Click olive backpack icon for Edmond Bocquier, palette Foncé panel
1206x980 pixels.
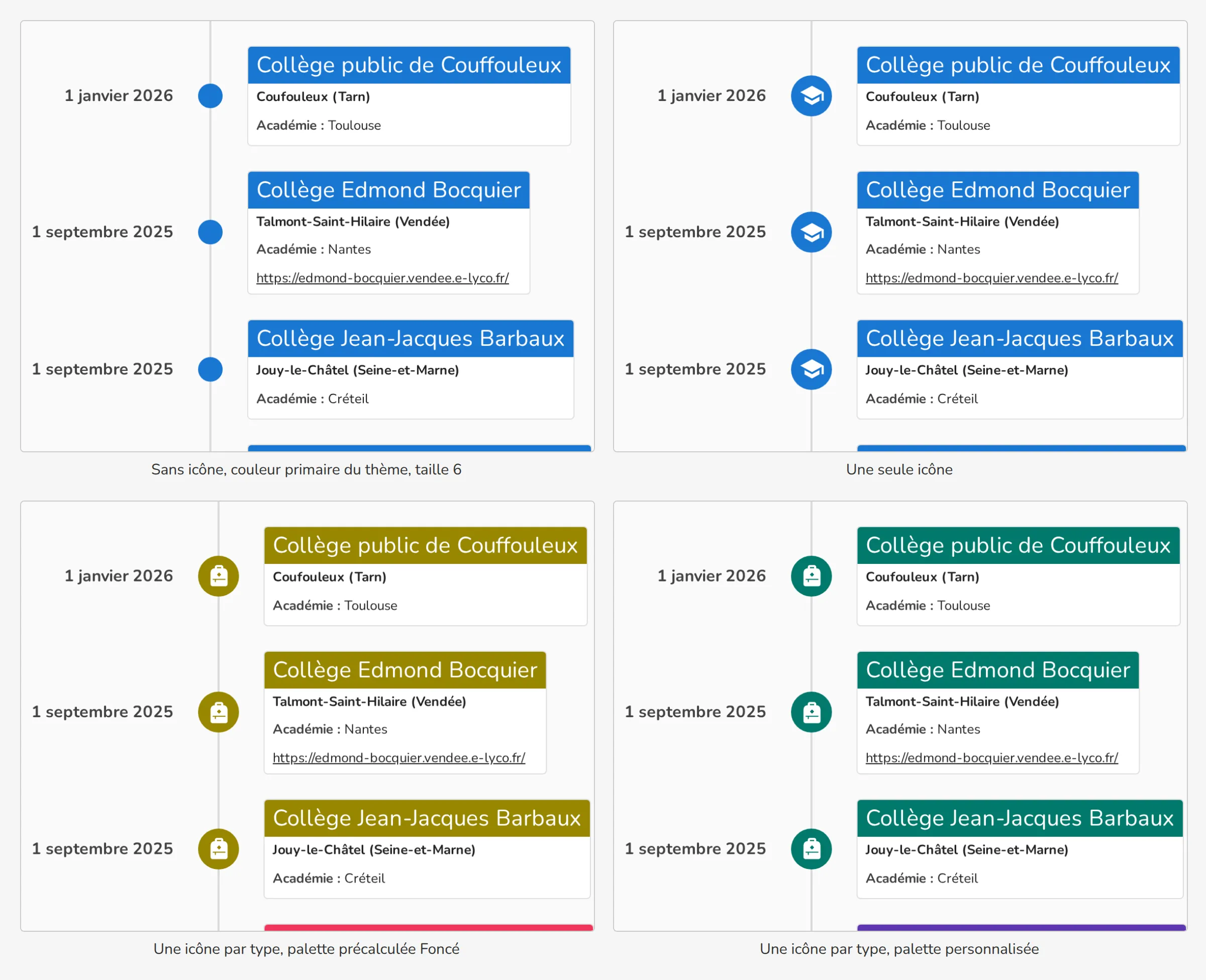(219, 712)
